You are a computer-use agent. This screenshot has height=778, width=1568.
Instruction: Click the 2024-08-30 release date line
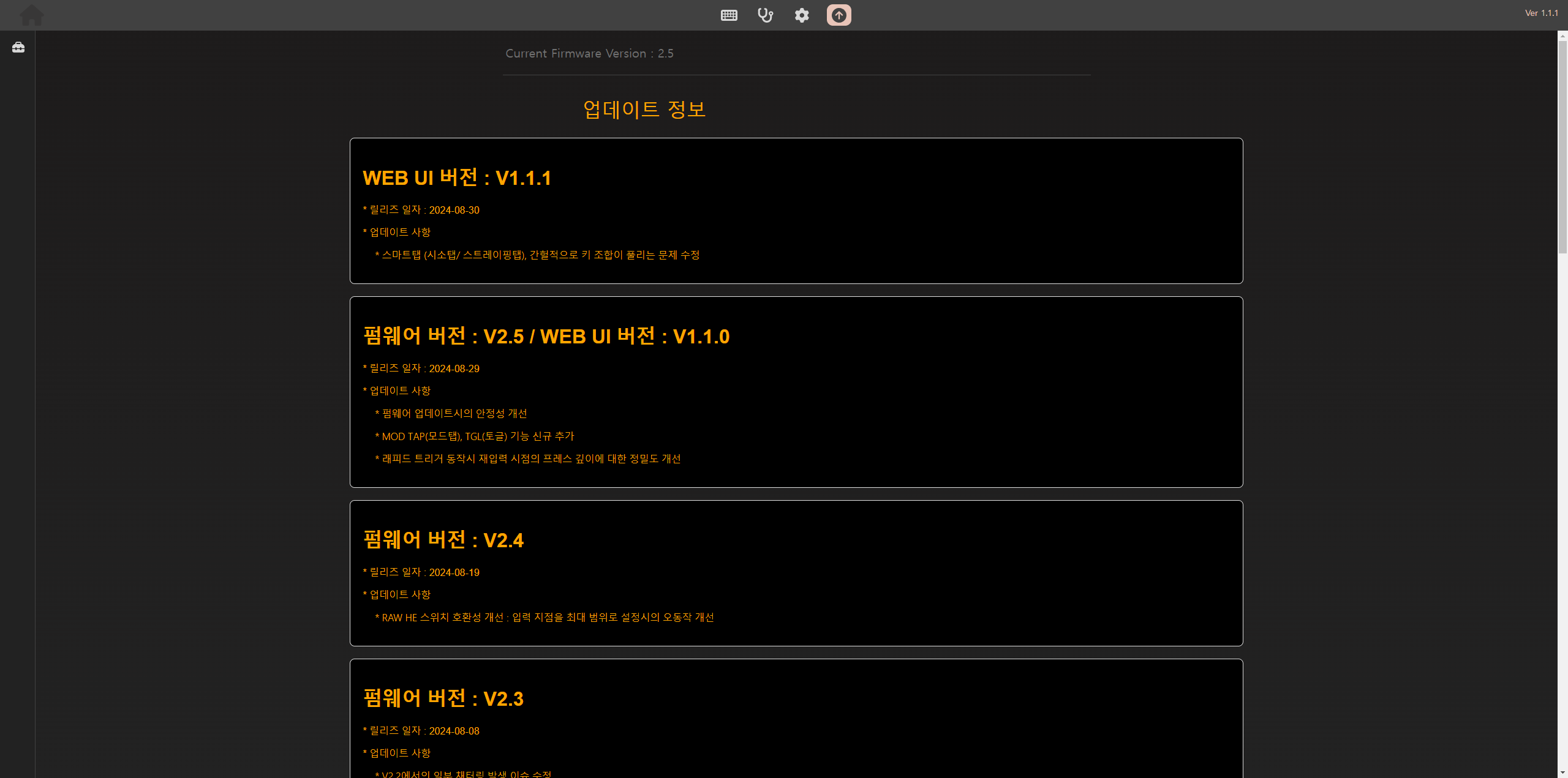point(421,210)
